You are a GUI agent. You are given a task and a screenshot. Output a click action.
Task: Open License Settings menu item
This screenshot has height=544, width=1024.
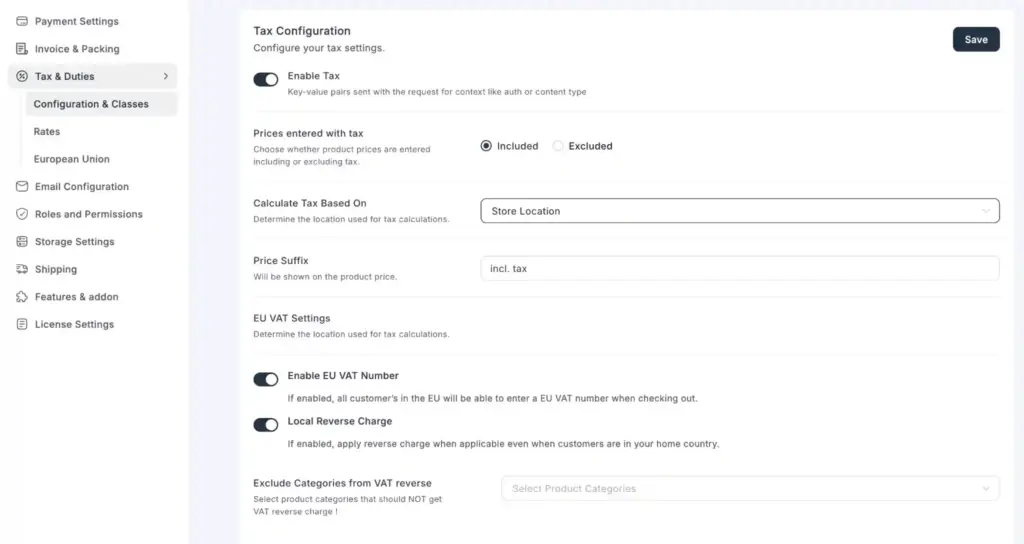pyautogui.click(x=74, y=324)
